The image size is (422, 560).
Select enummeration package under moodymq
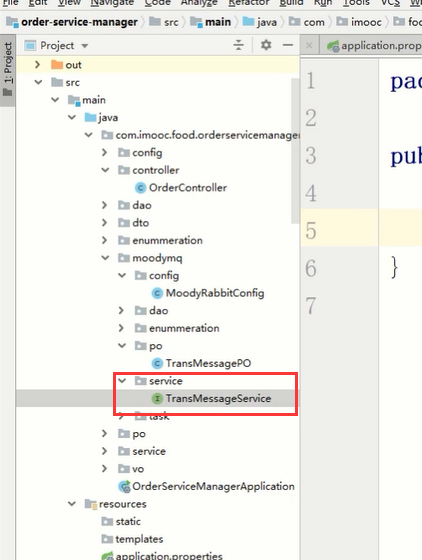177,328
